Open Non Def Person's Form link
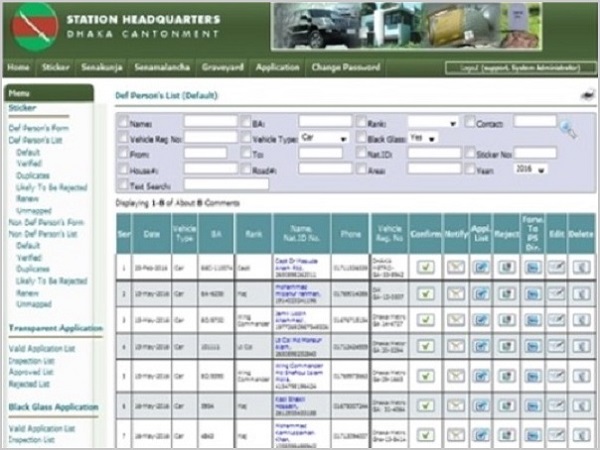600x450 pixels. (x=46, y=222)
